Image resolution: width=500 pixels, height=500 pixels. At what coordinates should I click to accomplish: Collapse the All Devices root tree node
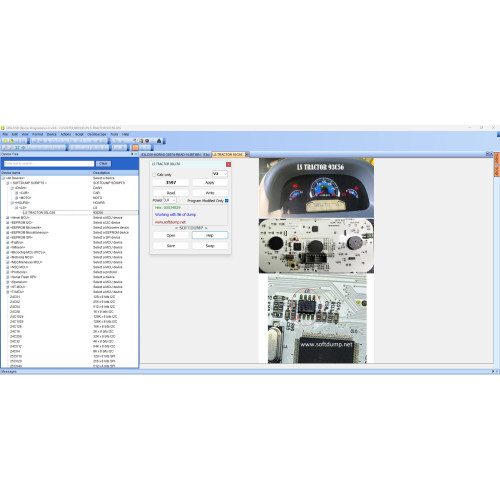tap(3, 178)
